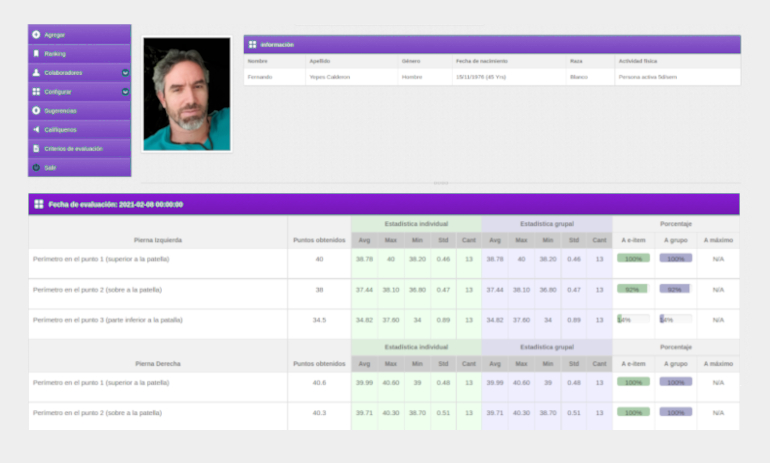770x463 pixels.
Task: Click the profile photo thumbnail
Action: pyautogui.click(x=187, y=94)
